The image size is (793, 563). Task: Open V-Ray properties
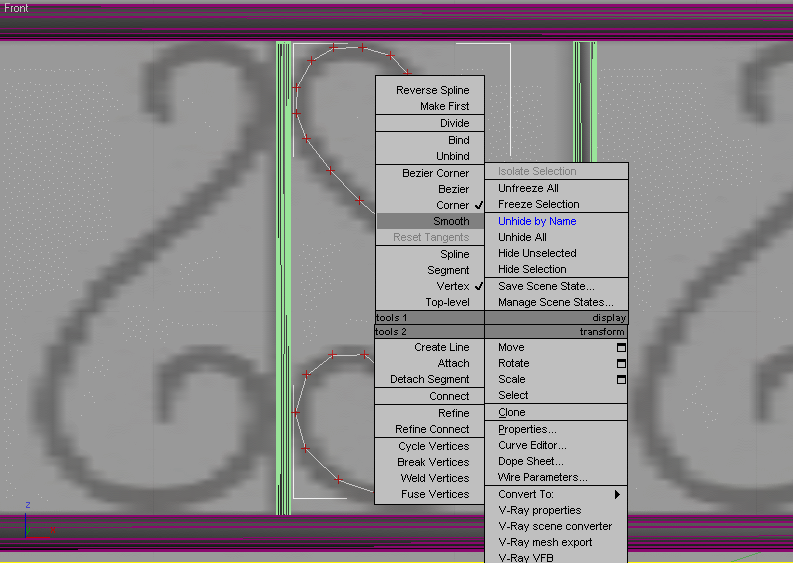(540, 510)
